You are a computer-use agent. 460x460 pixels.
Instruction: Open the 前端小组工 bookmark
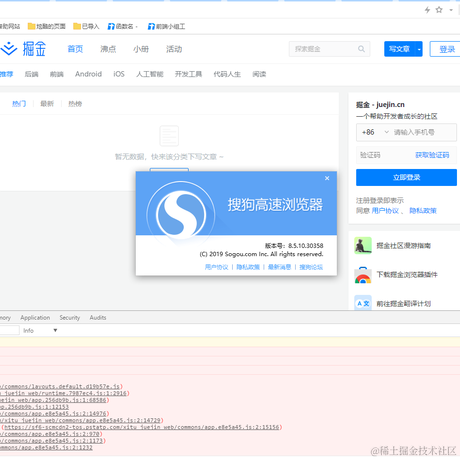click(166, 26)
